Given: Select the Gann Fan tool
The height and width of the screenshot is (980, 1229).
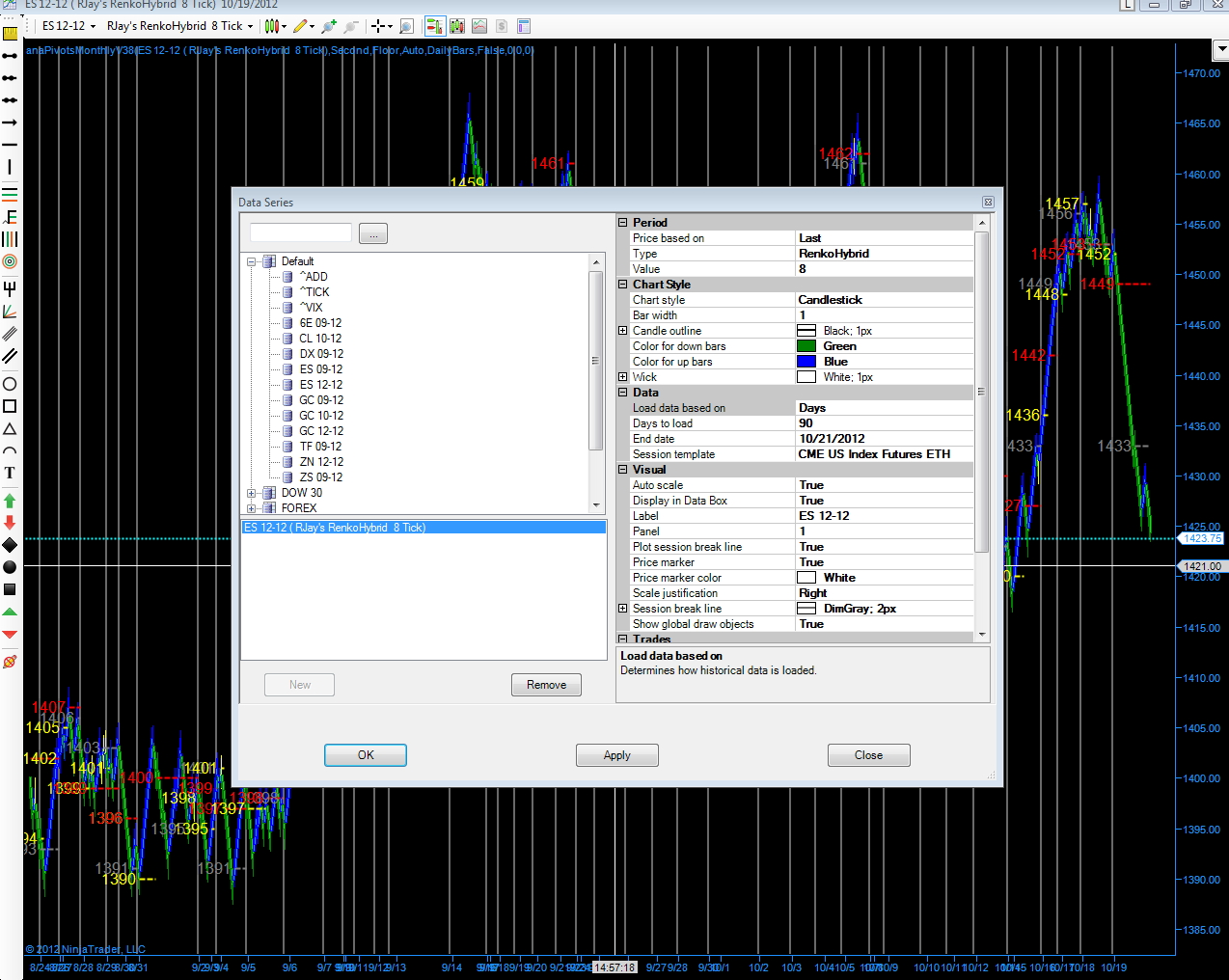Looking at the screenshot, I should click(10, 311).
